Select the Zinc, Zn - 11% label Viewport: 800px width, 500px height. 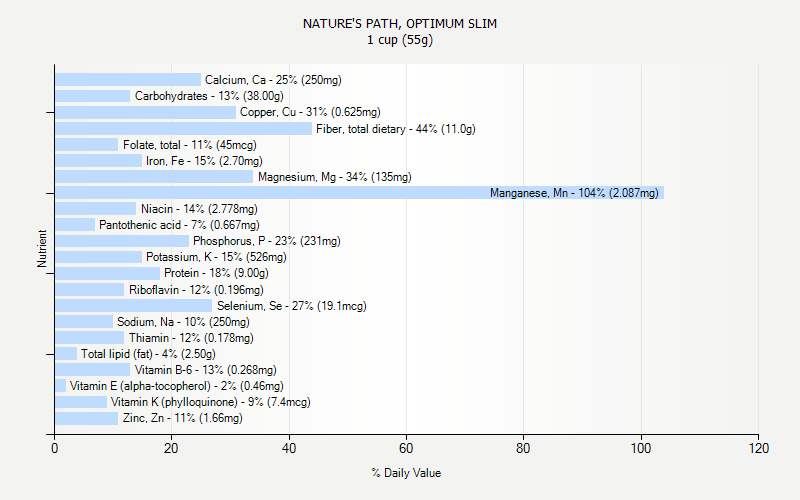(x=182, y=418)
